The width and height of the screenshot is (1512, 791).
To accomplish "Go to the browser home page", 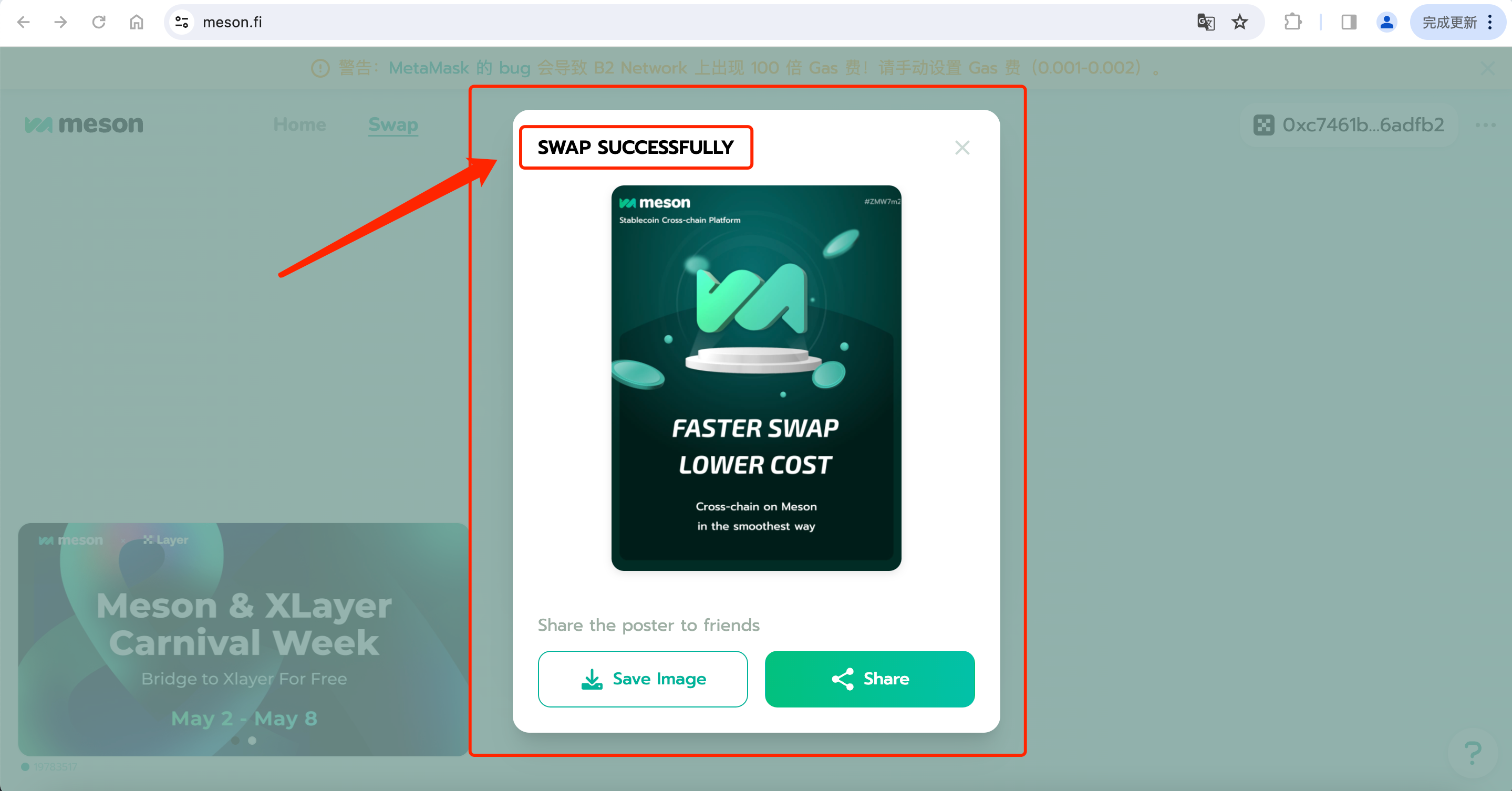I will click(x=136, y=22).
